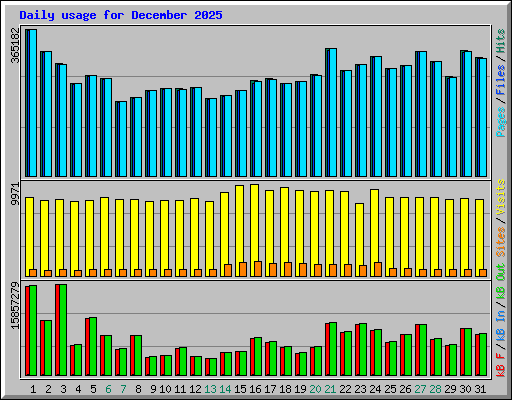Viewport: 512px width, 400px height.
Task: Click green weekend day label 13
Action: [x=210, y=389]
